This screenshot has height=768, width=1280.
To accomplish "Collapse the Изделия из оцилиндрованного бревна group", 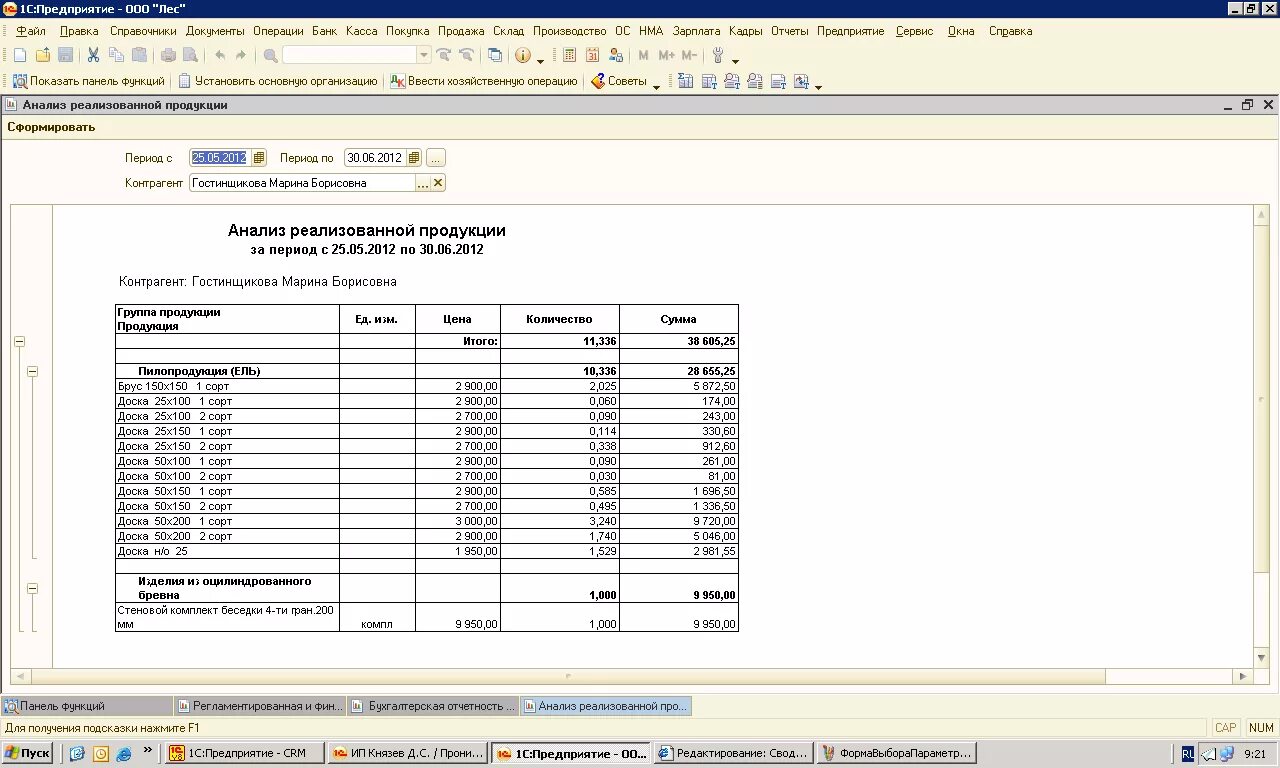I will pyautogui.click(x=32, y=589).
